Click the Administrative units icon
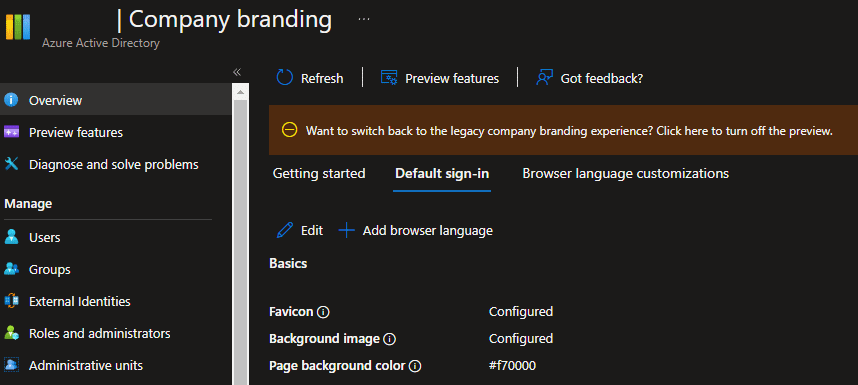The height and width of the screenshot is (385, 858). pos(11,365)
